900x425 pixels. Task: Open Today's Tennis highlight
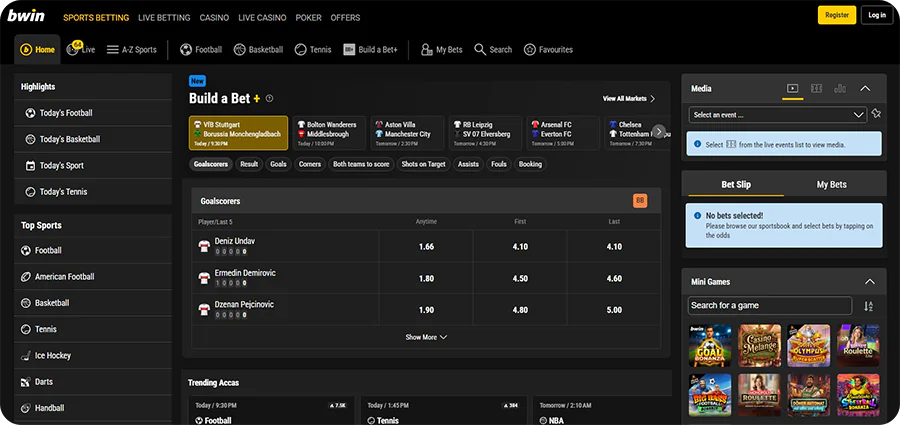tap(93, 192)
